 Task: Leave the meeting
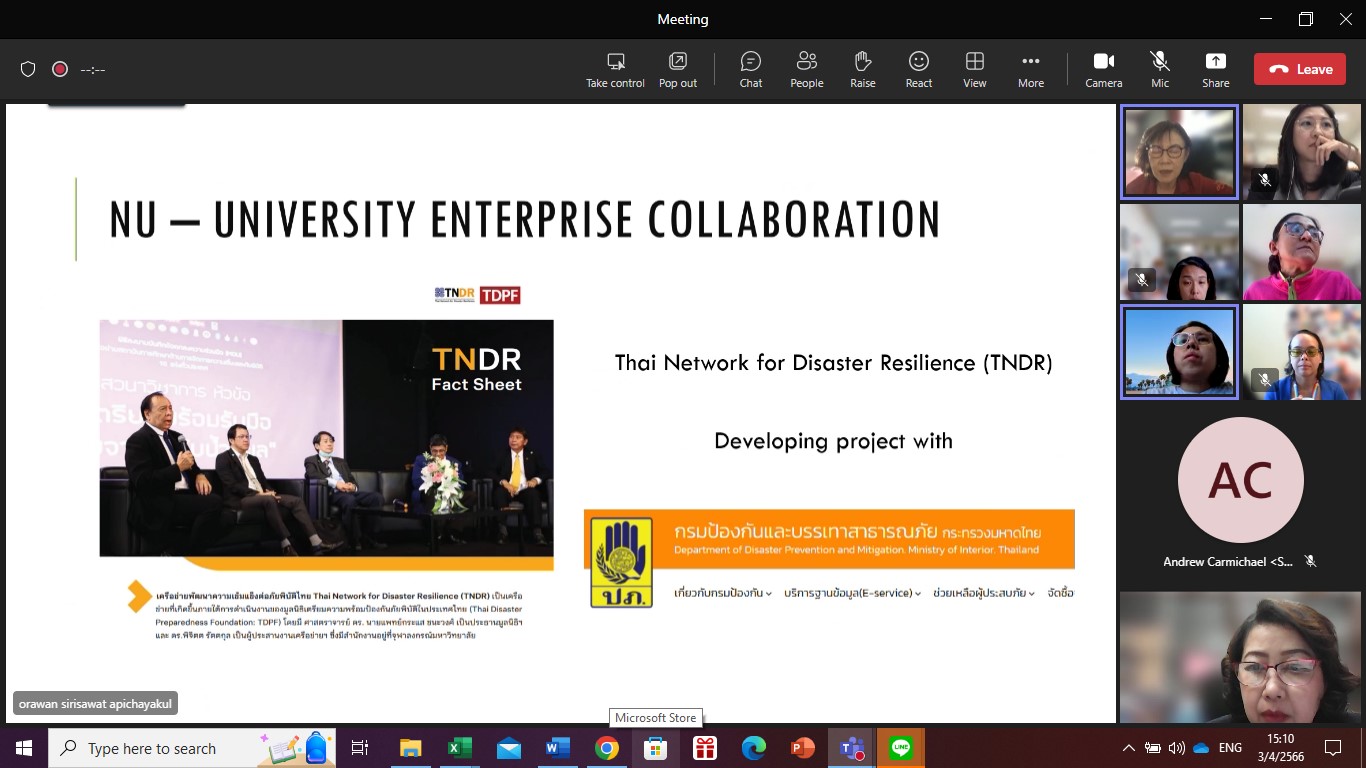click(x=1300, y=69)
